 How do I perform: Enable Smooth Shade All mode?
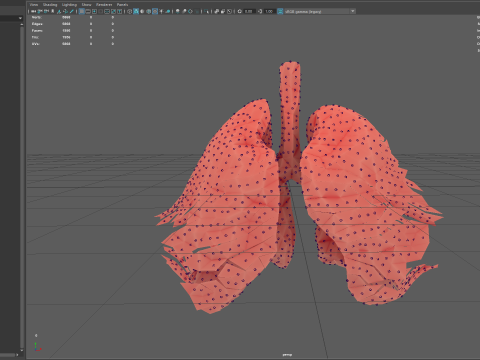tap(136, 11)
